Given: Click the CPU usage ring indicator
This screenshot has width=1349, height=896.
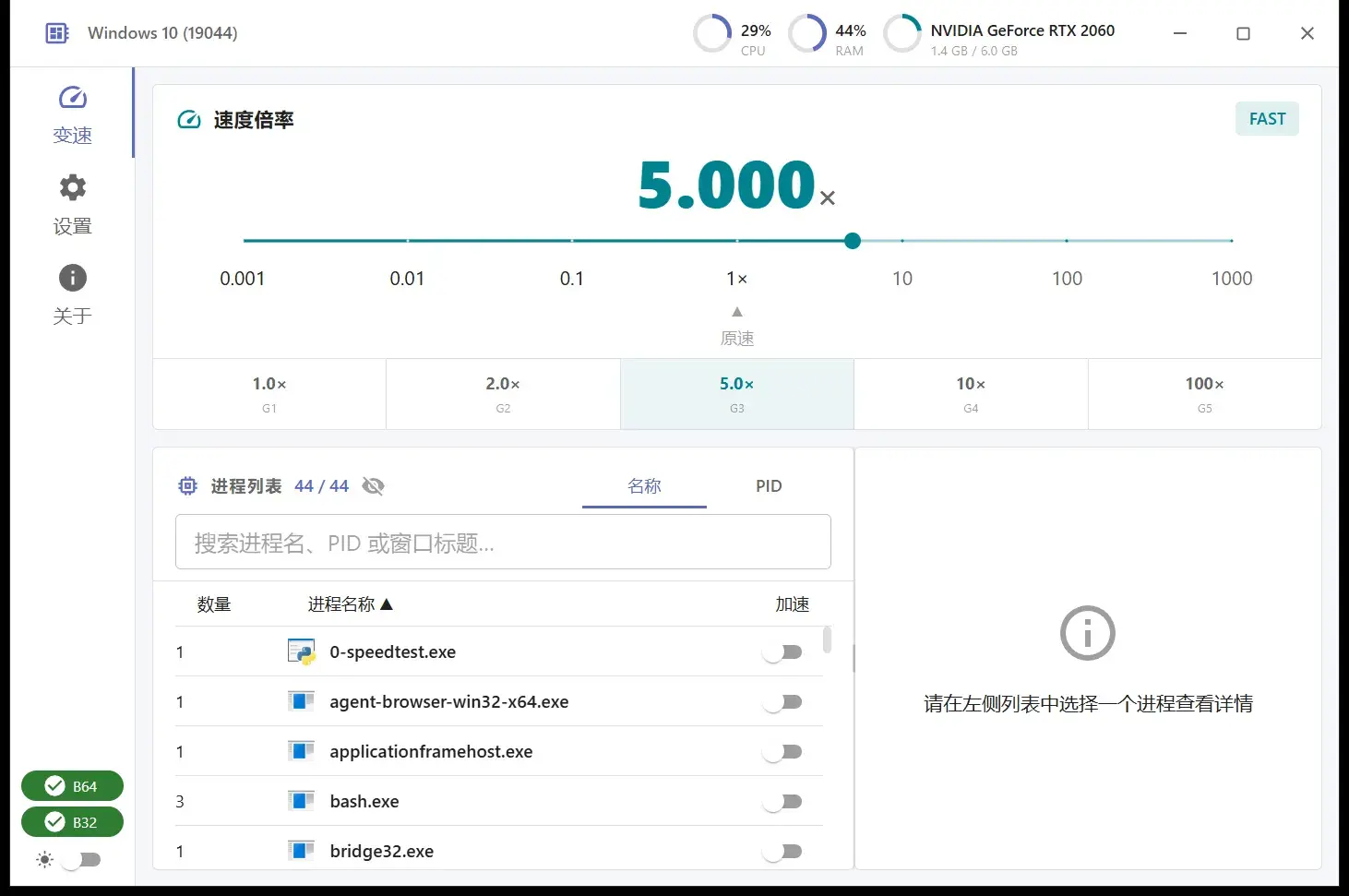Looking at the screenshot, I should click(712, 33).
